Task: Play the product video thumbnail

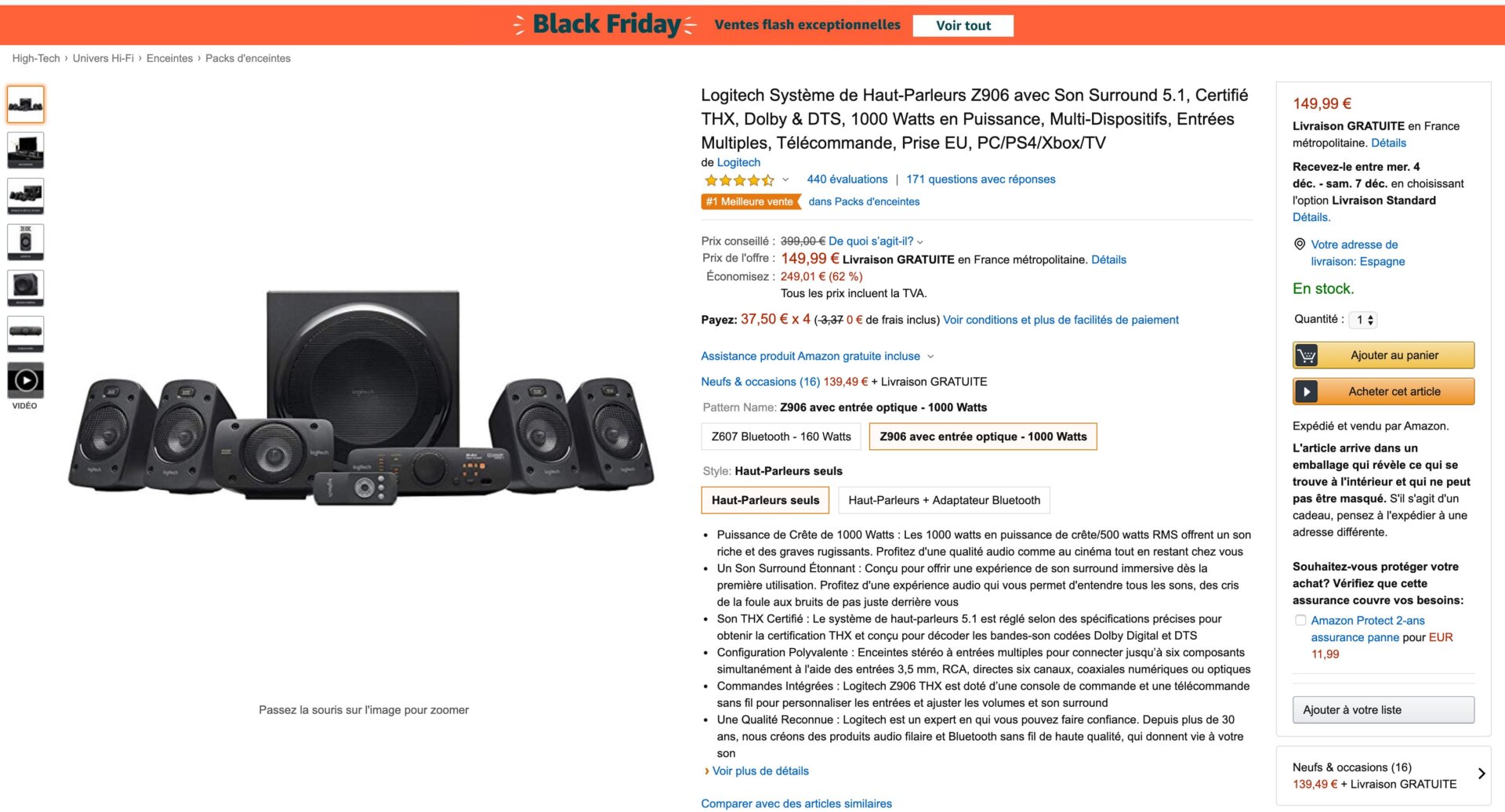Action: [25, 381]
